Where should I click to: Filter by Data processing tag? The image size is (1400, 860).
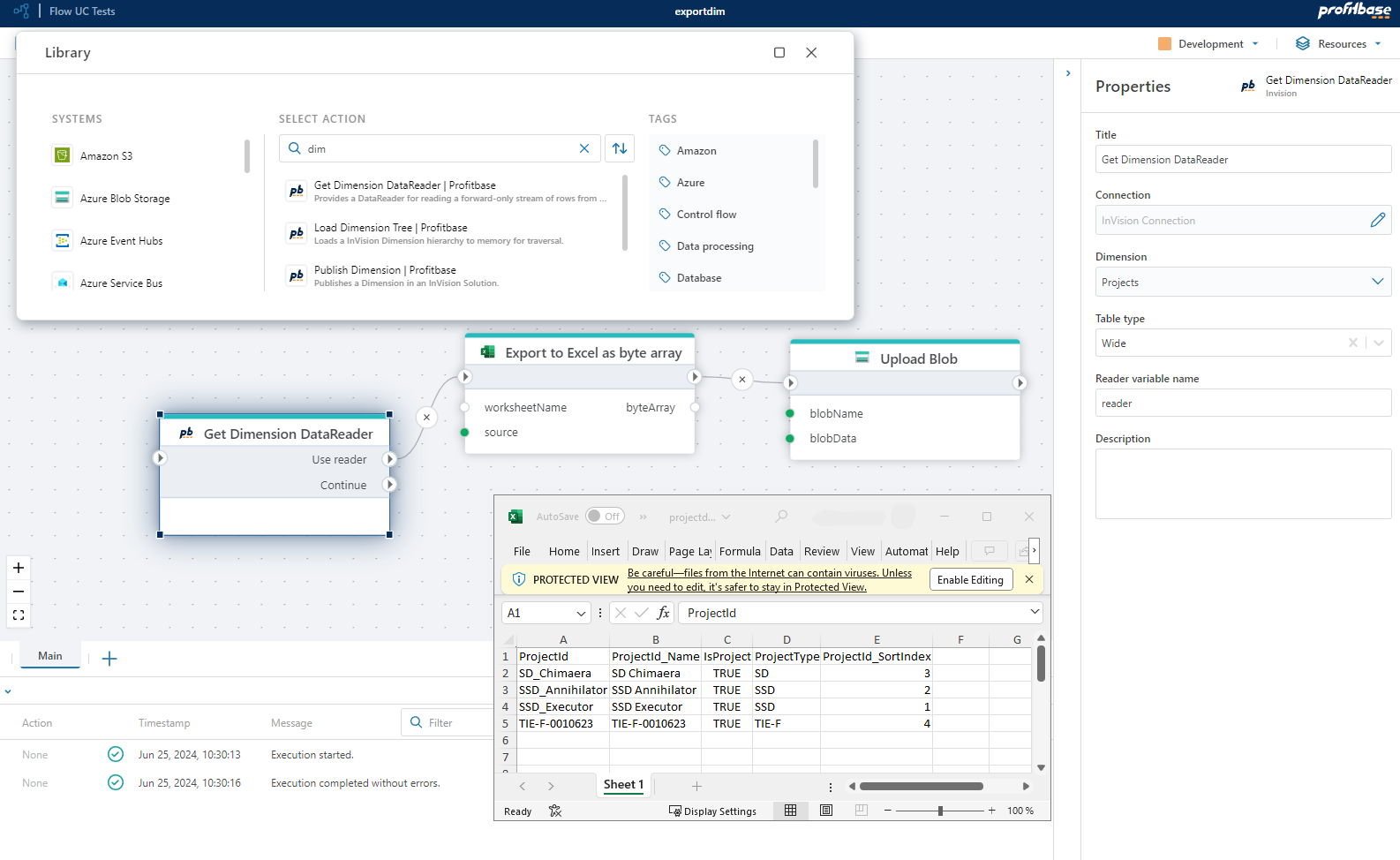tap(706, 246)
